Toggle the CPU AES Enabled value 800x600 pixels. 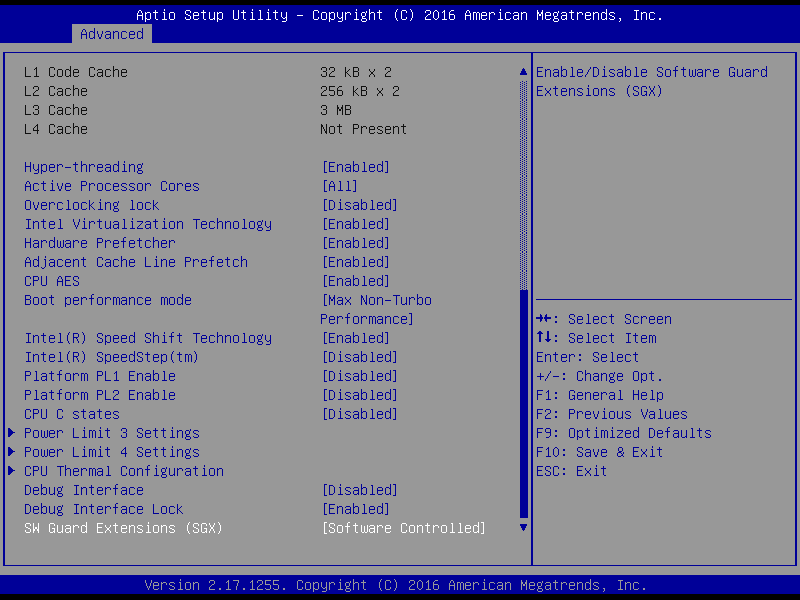[x=355, y=281]
